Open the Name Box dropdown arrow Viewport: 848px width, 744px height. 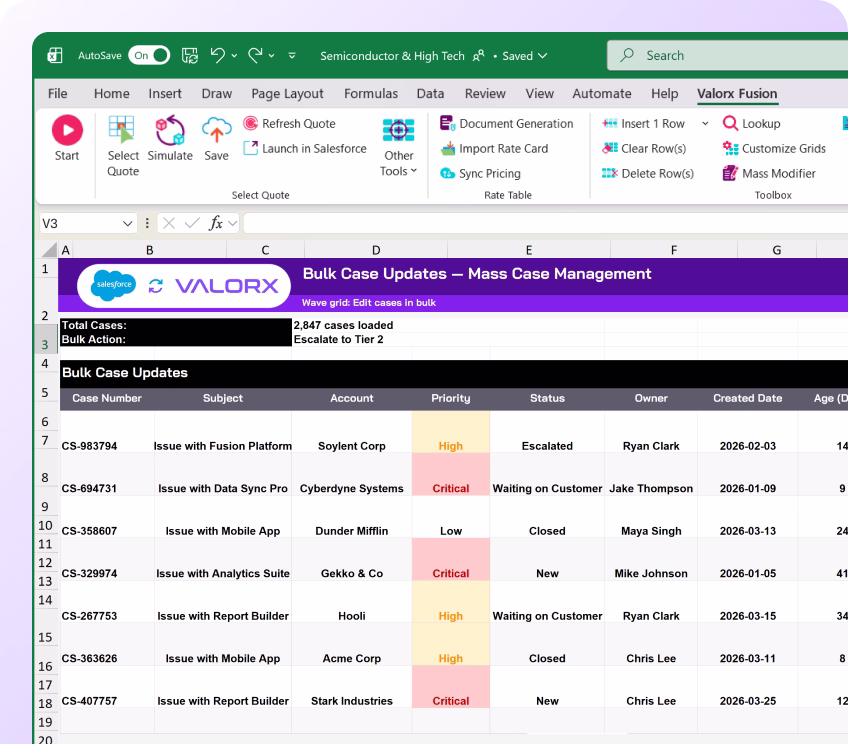[128, 224]
